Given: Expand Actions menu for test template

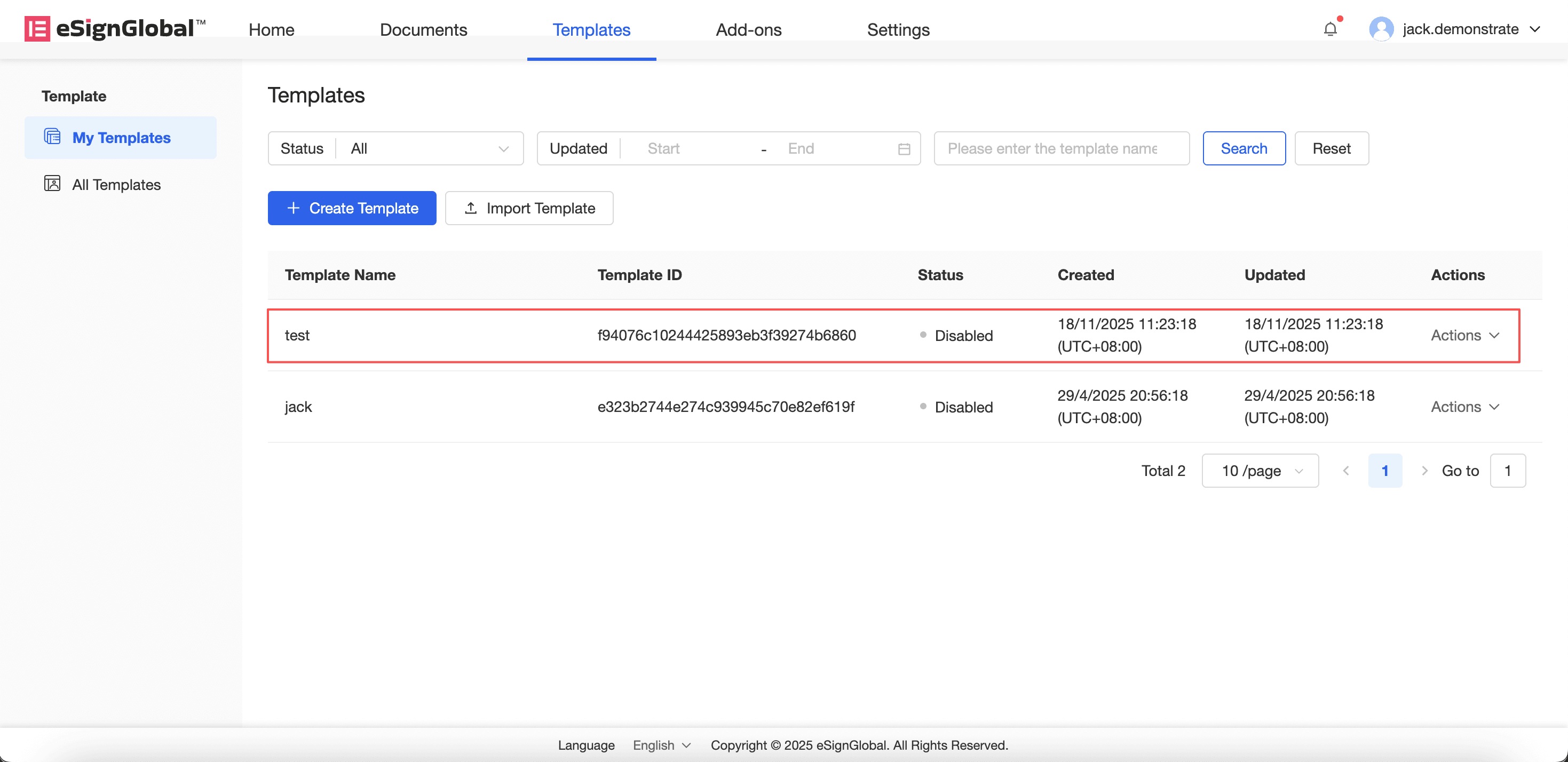Looking at the screenshot, I should [1464, 335].
